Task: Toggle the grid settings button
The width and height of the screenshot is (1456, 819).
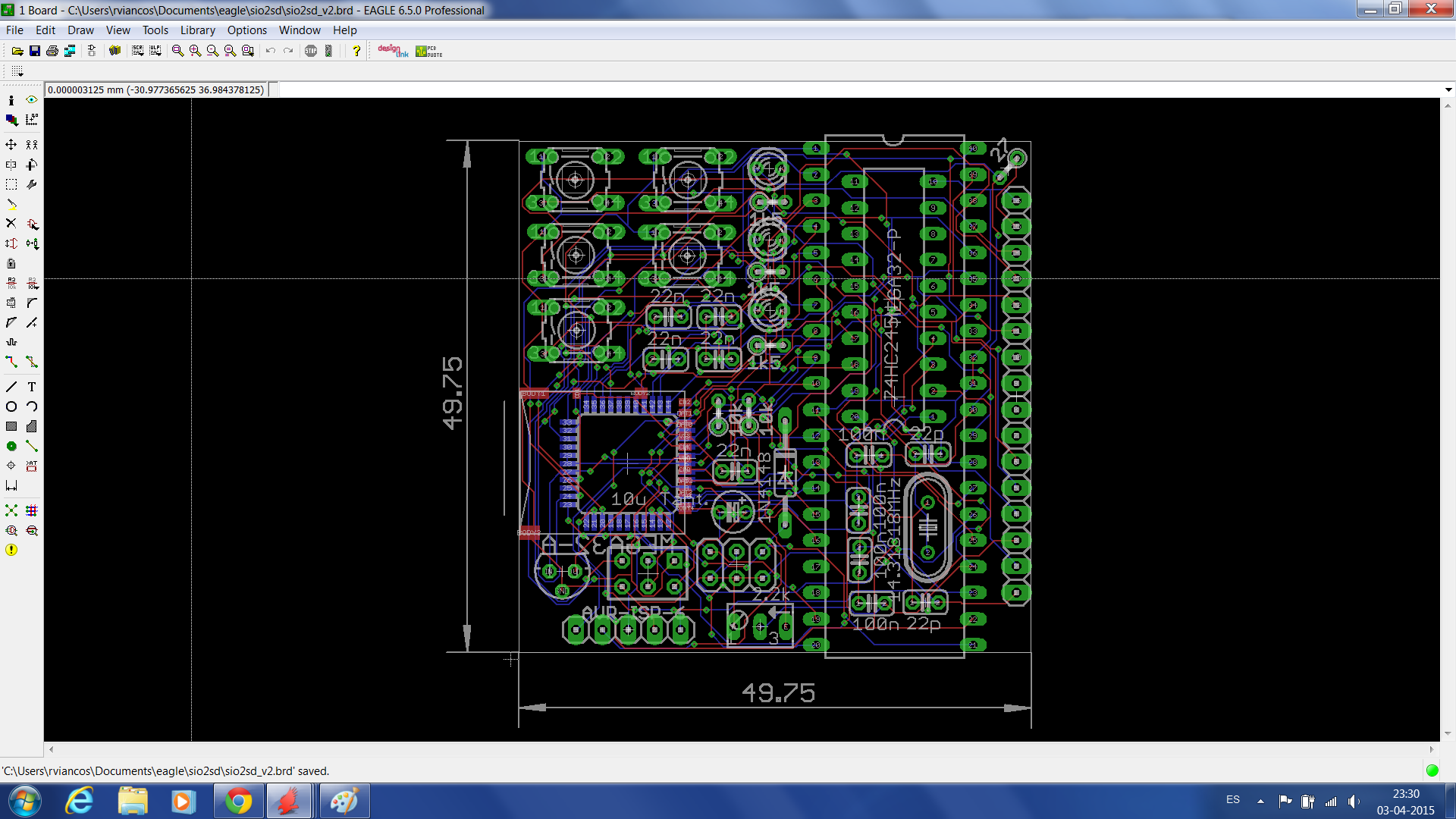Action: [x=17, y=71]
